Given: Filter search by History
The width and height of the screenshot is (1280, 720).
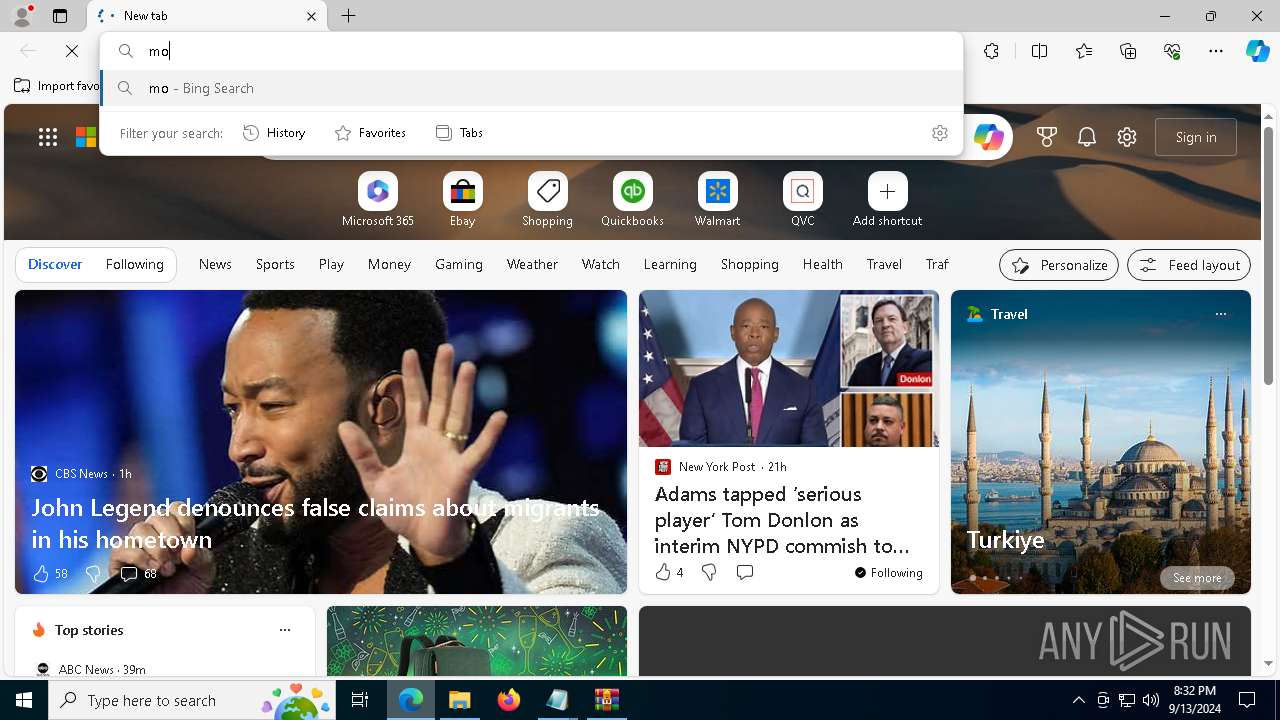Looking at the screenshot, I should (x=274, y=132).
